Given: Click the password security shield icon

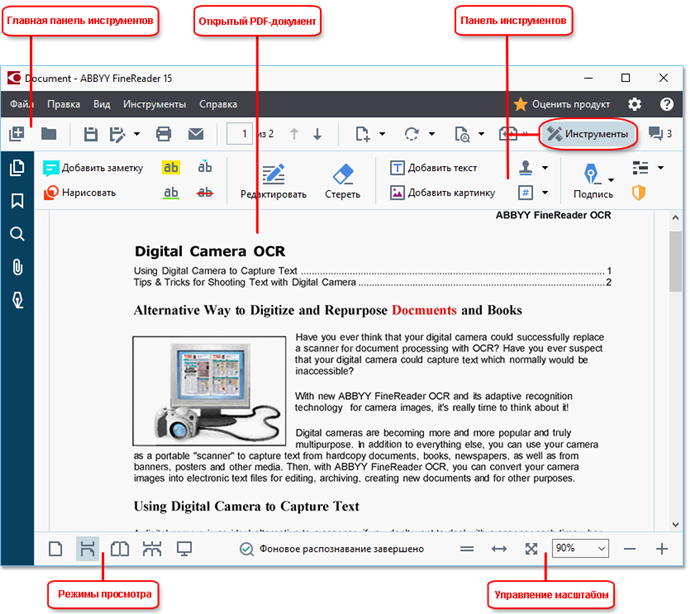Looking at the screenshot, I should pyautogui.click(x=639, y=192).
